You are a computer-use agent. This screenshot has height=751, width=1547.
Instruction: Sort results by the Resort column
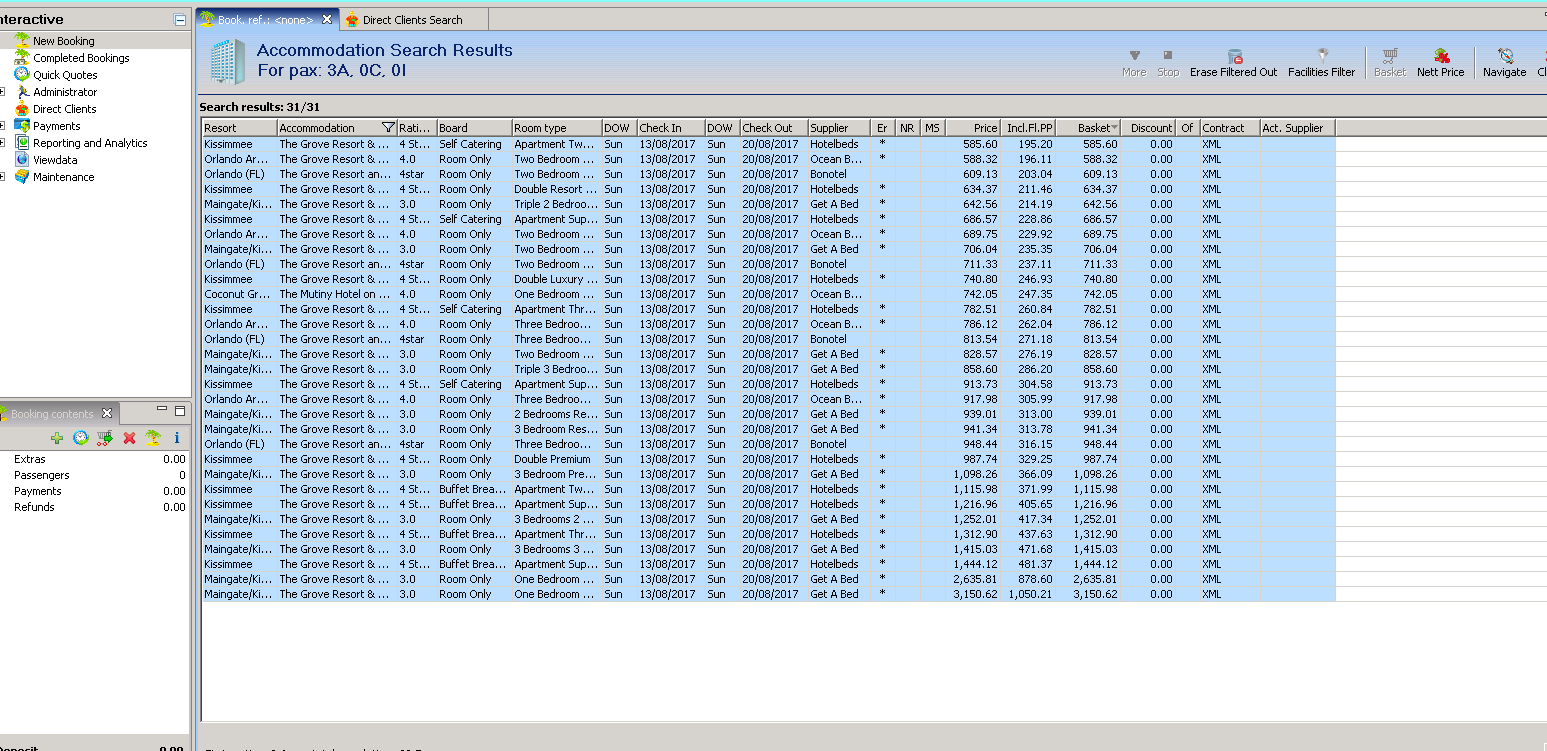(240, 128)
